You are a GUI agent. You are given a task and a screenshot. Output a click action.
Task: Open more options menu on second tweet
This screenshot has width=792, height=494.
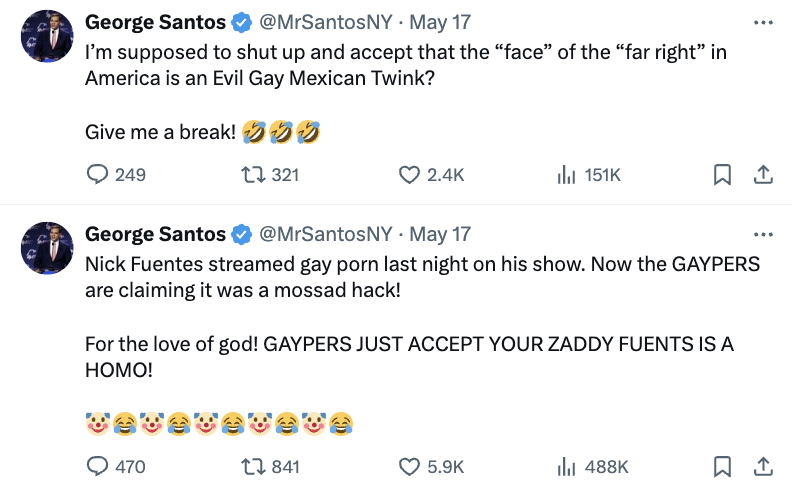(763, 235)
